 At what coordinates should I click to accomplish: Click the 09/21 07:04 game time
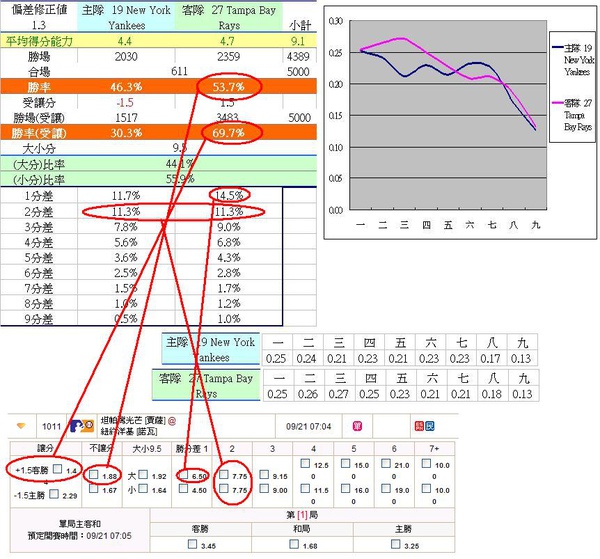tap(308, 426)
